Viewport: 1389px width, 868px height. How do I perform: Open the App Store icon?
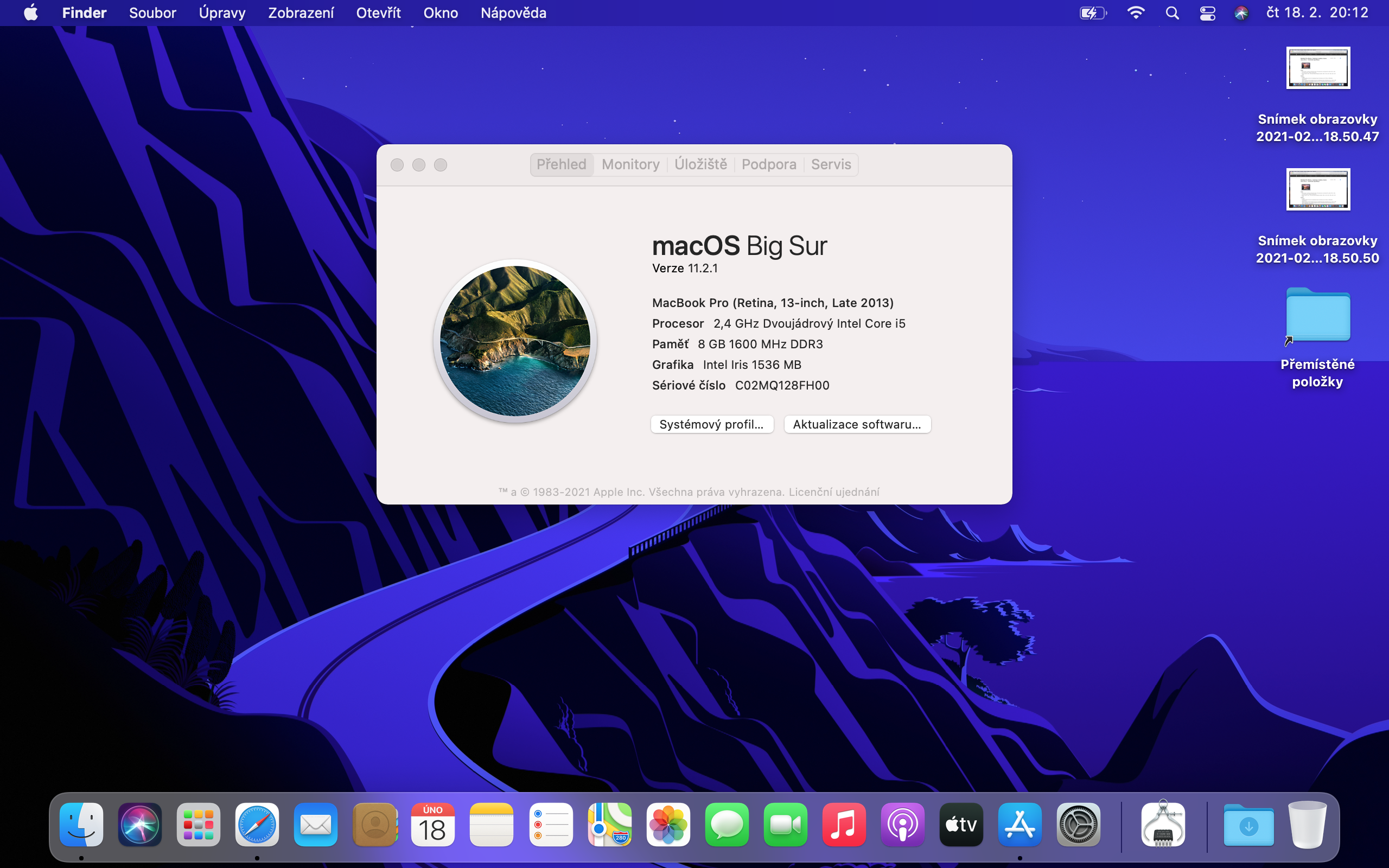(1020, 825)
